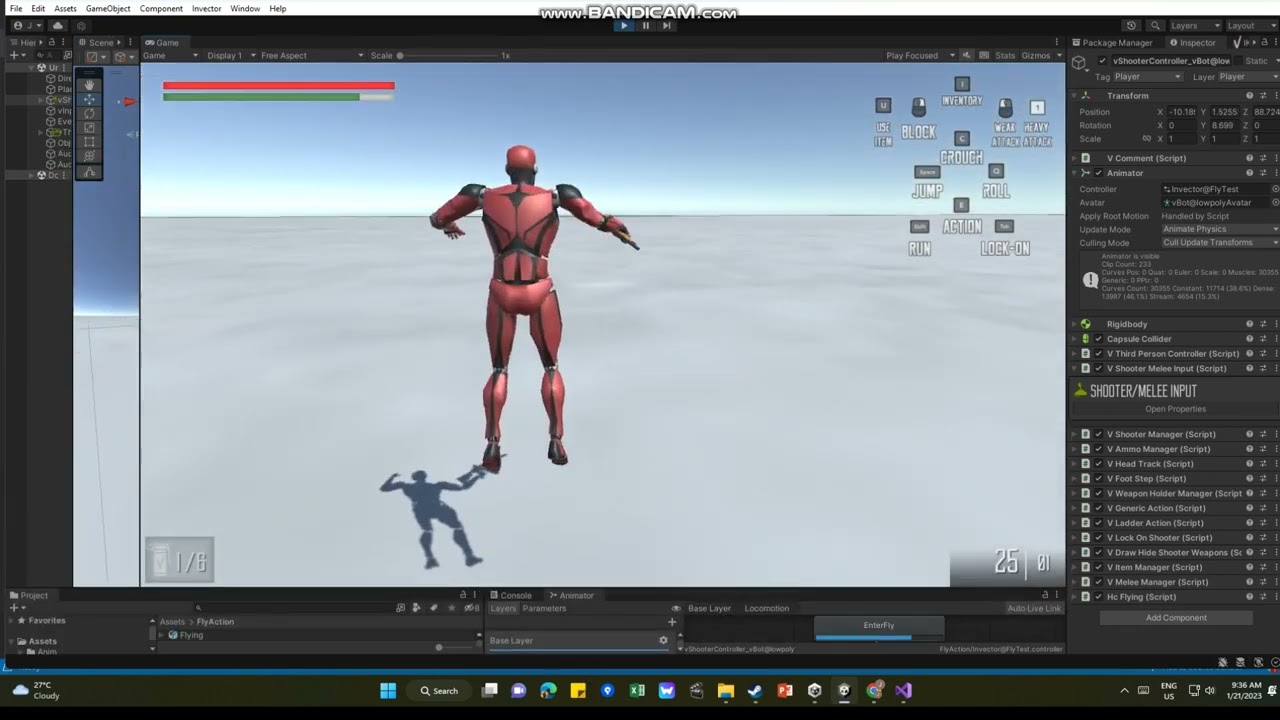1280x720 pixels.
Task: Switch to the Console tab
Action: pos(510,596)
